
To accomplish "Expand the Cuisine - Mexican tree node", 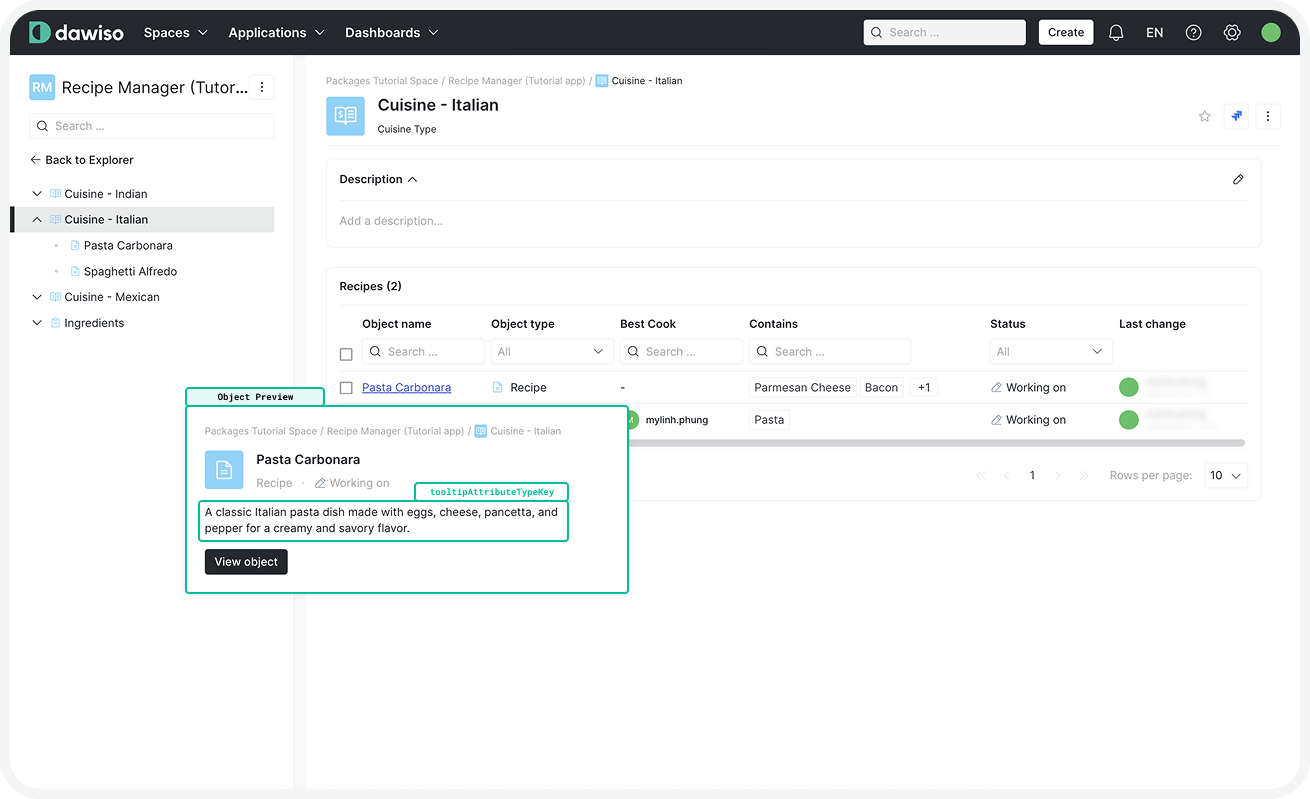I will [37, 297].
